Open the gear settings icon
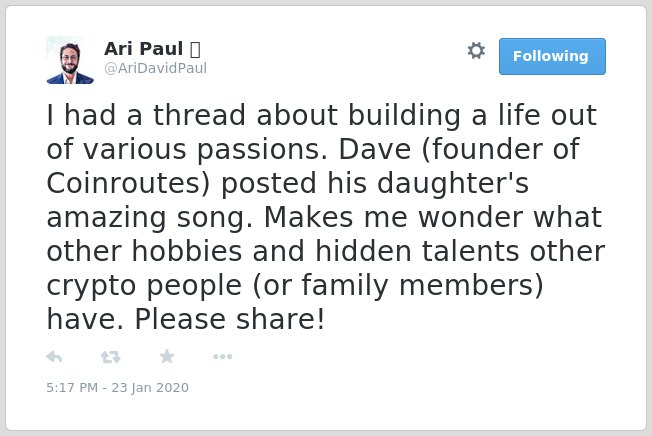 click(476, 51)
